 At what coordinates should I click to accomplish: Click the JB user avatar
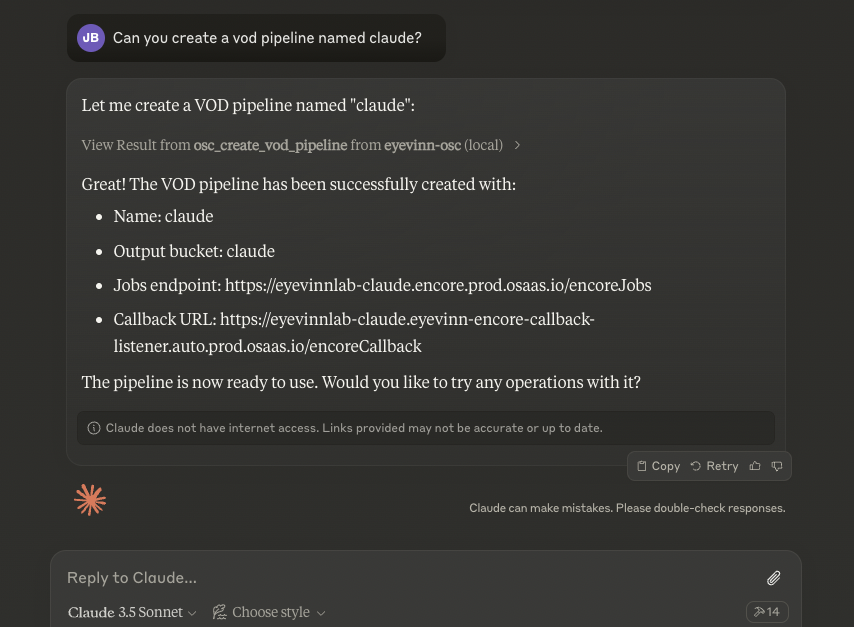pos(91,38)
